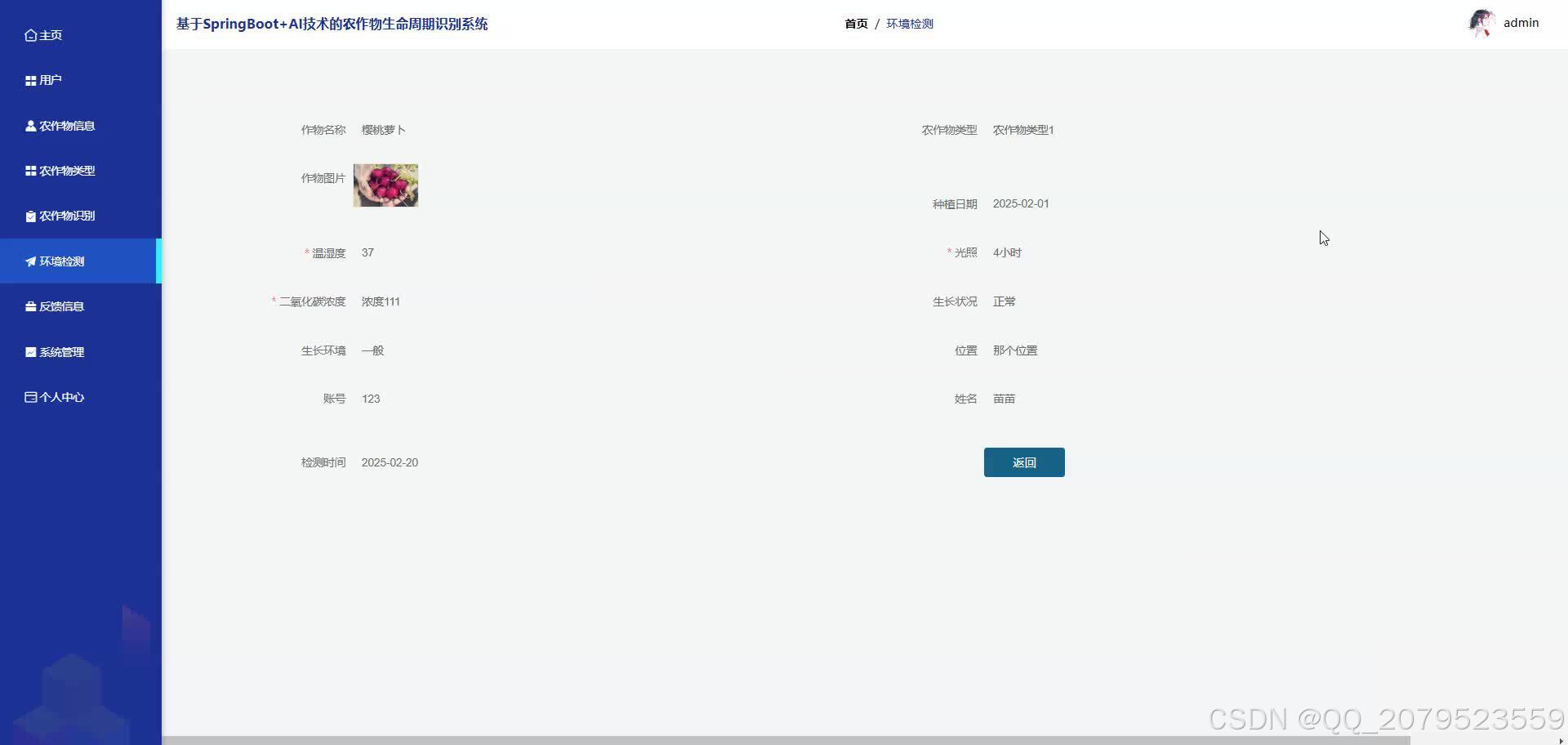This screenshot has width=1568, height=745.
Task: Select the 个人中心 menu entry
Action: (x=61, y=397)
